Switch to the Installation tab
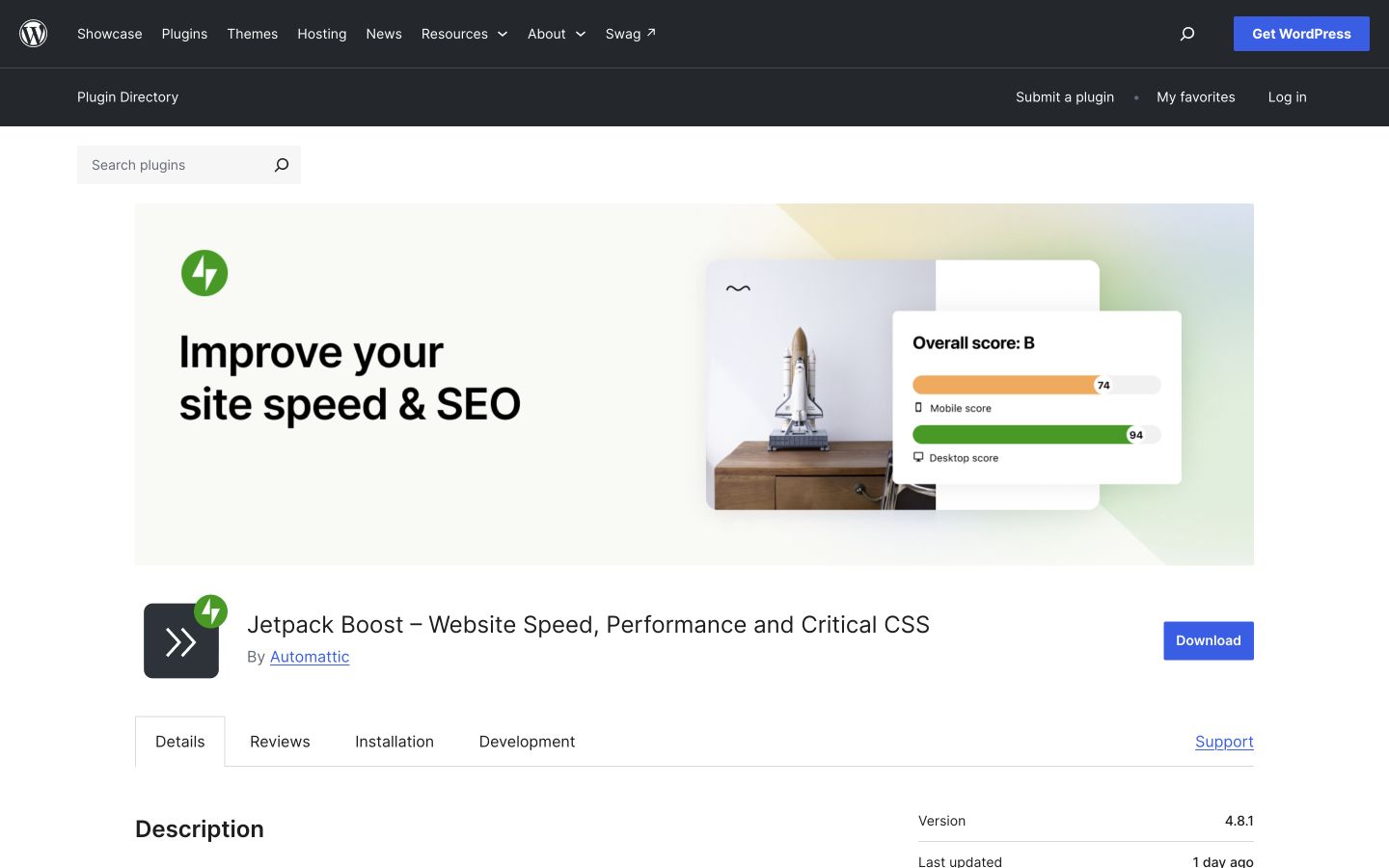 pyautogui.click(x=395, y=742)
